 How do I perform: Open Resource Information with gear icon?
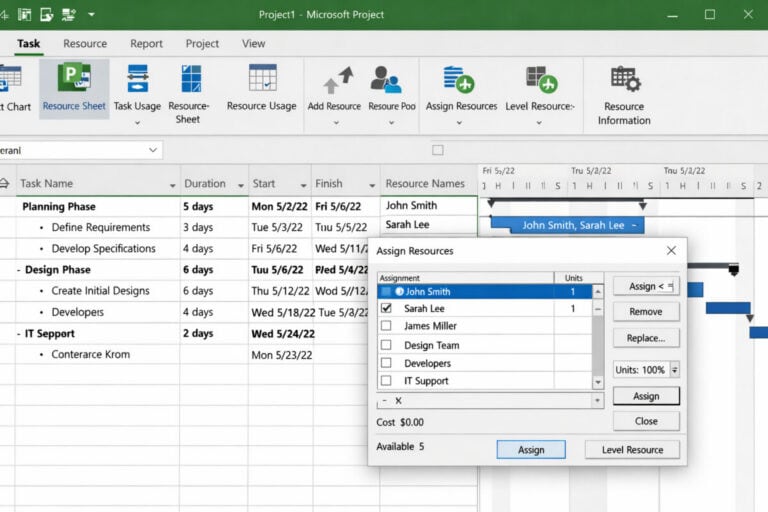[x=625, y=78]
